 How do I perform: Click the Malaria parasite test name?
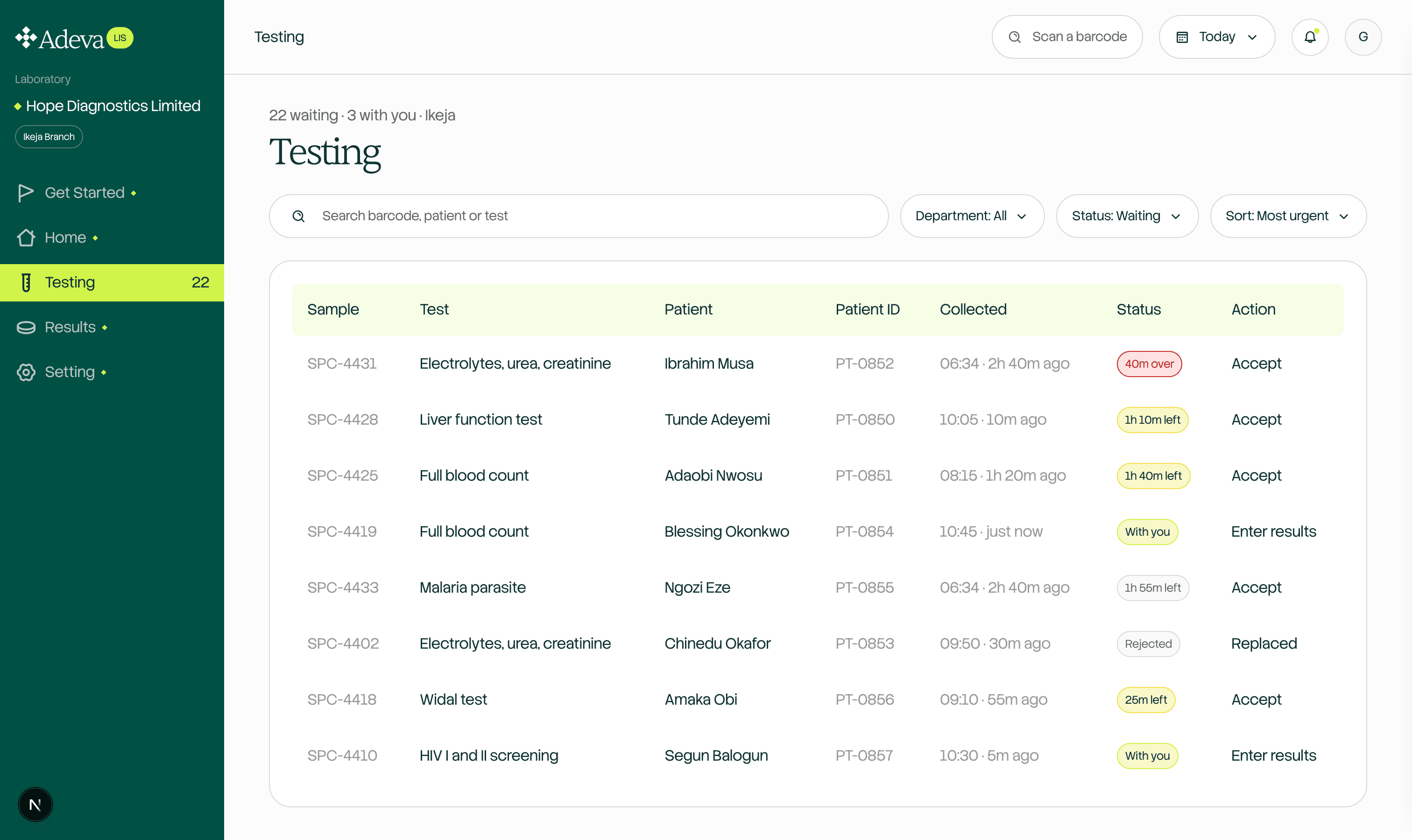coord(473,588)
